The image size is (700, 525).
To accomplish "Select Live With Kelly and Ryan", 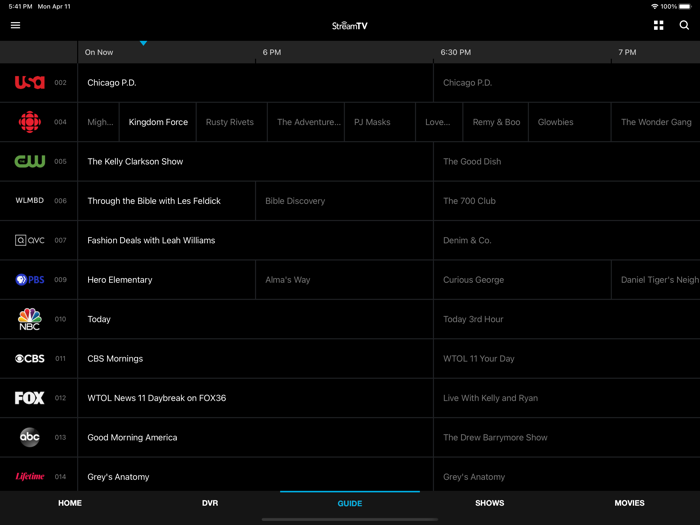I will (x=567, y=398).
